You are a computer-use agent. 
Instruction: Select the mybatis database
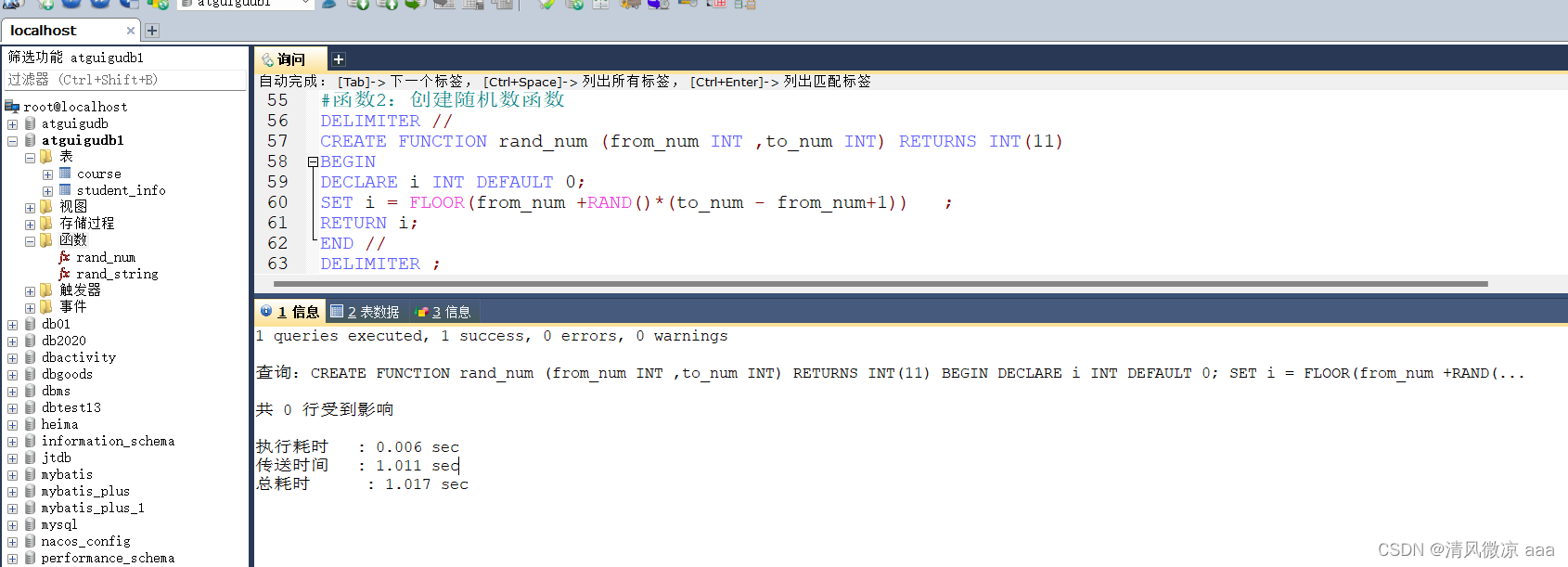coord(67,474)
